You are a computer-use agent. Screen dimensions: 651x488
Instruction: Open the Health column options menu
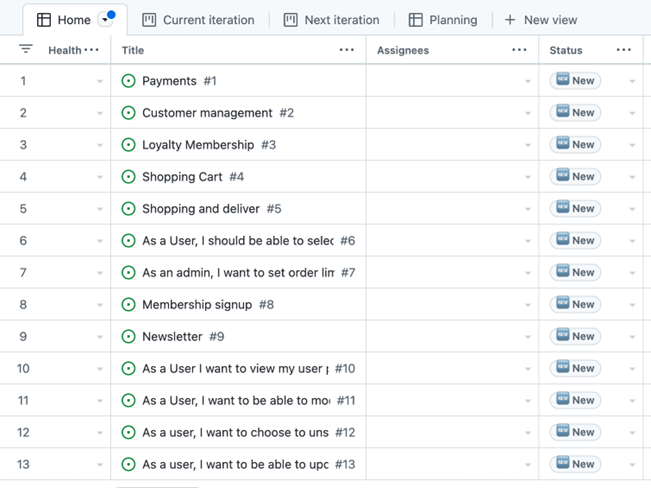91,50
